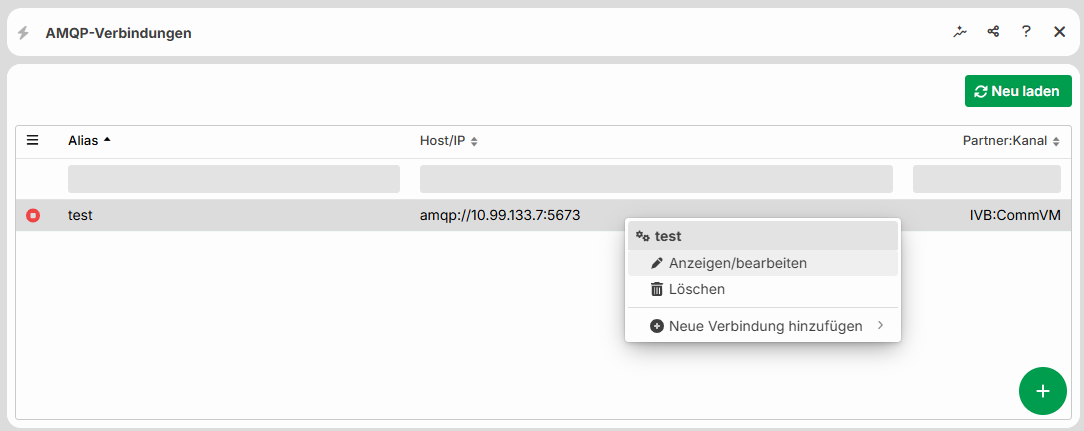Sort by Alias column header
1084x431 pixels.
coord(89,140)
